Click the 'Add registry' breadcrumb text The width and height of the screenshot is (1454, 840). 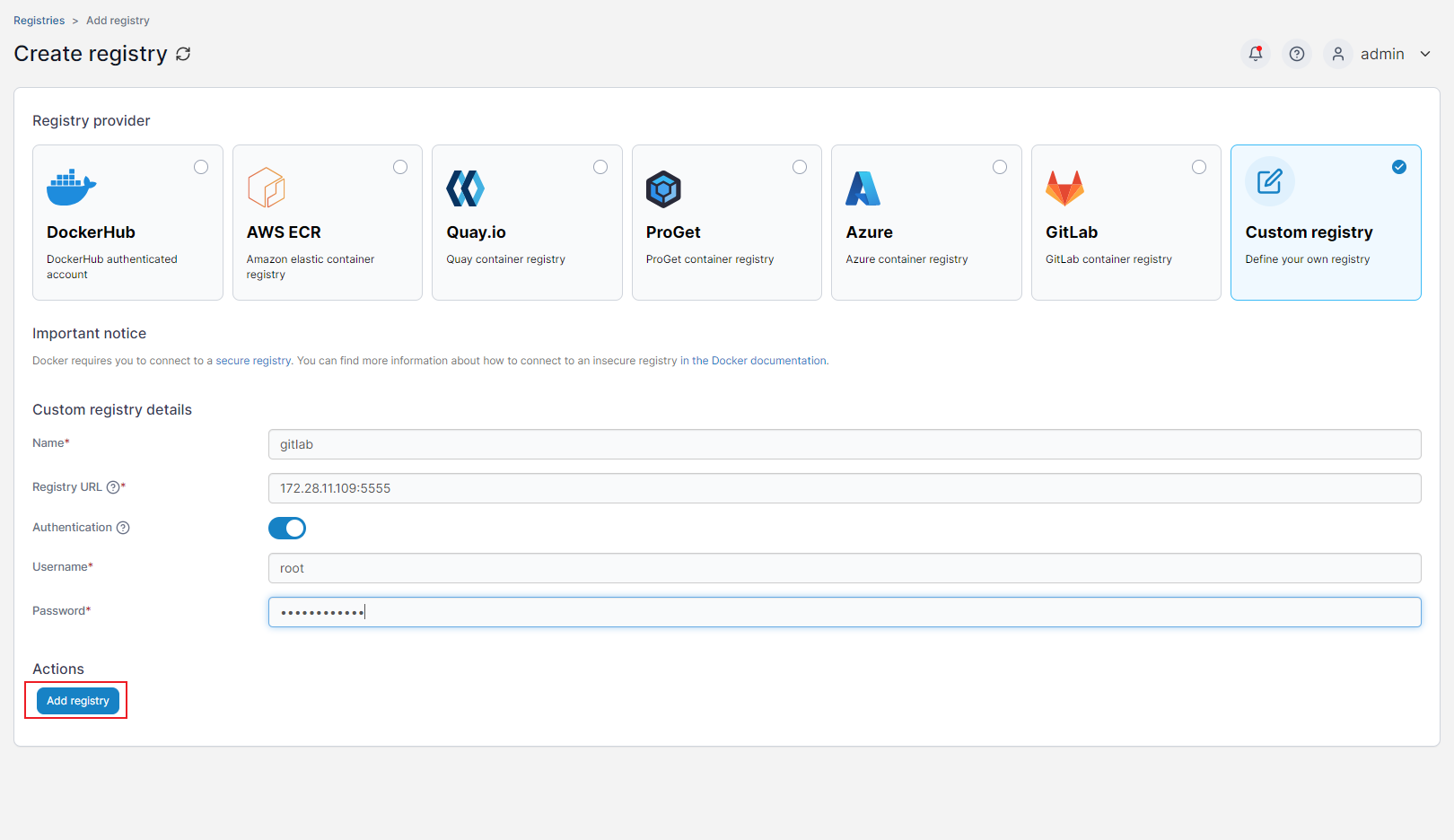[x=118, y=21]
